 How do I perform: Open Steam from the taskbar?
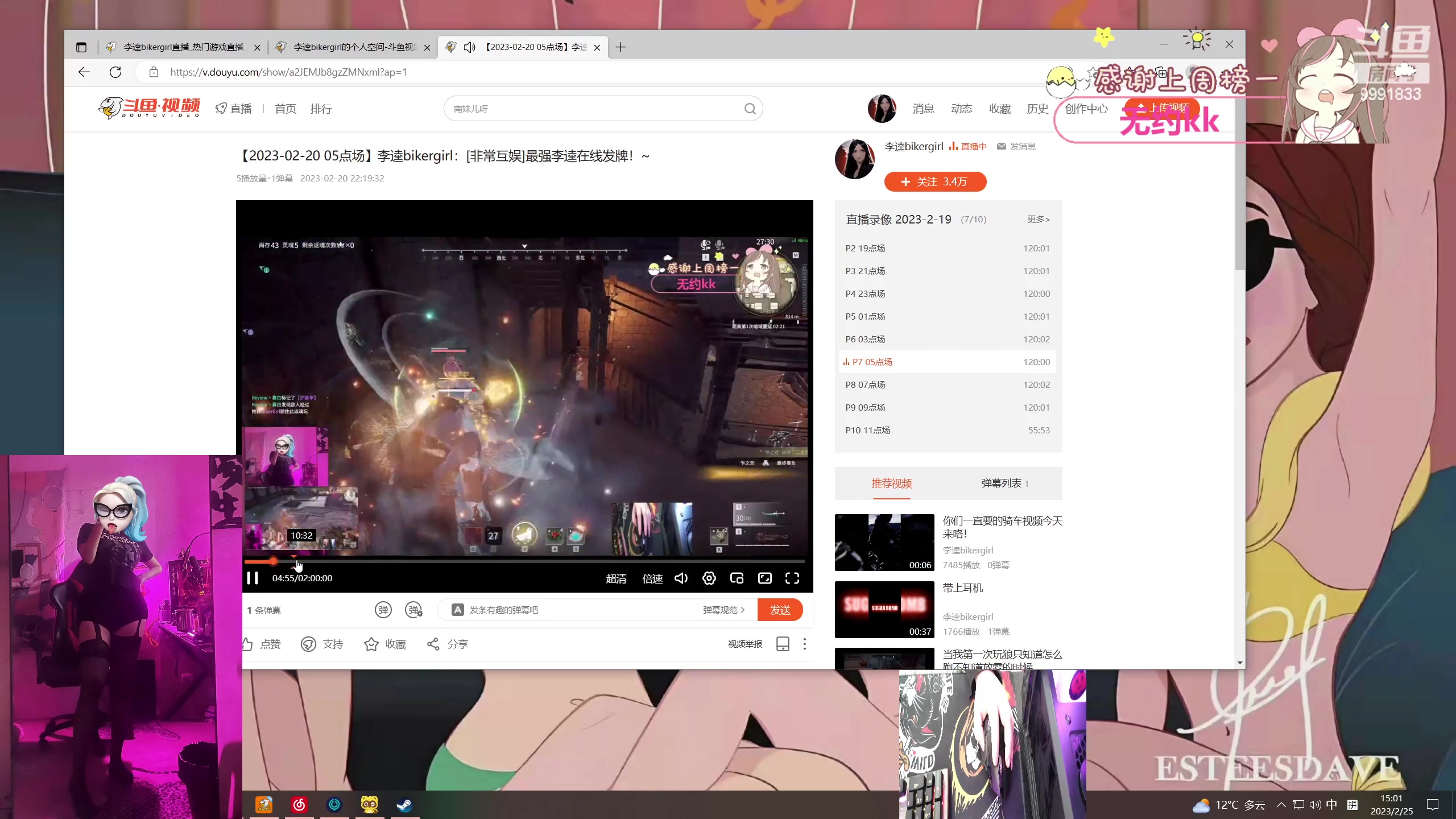(x=404, y=804)
